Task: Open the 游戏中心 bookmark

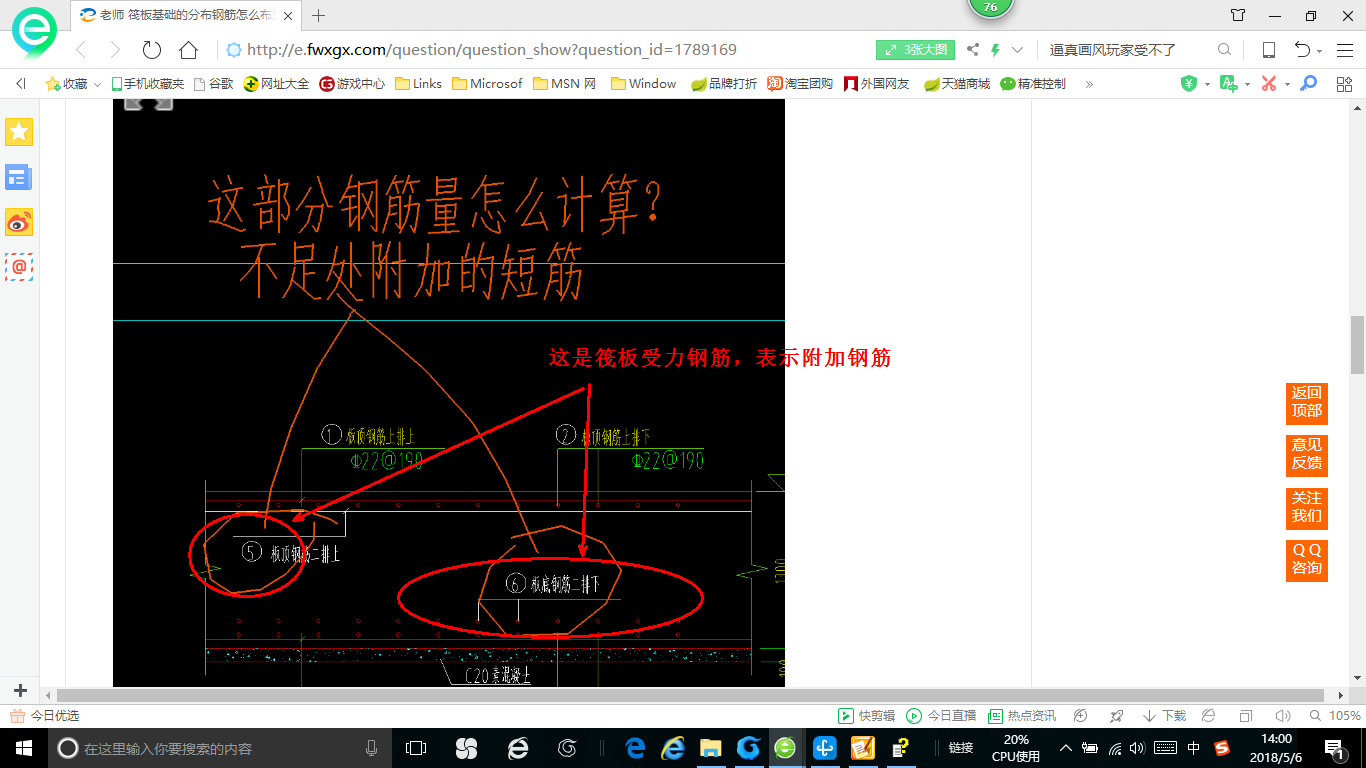Action: click(352, 84)
